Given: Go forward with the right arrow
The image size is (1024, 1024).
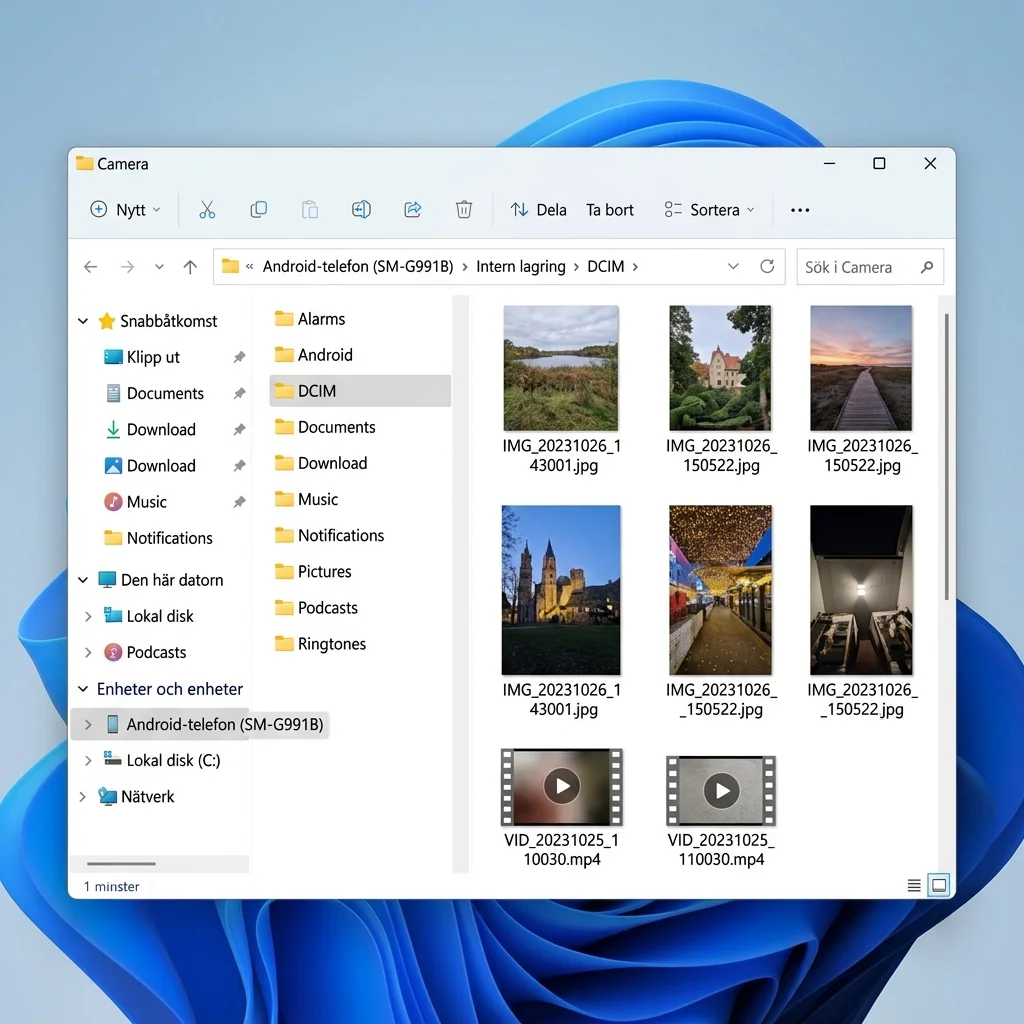Looking at the screenshot, I should pos(127,266).
